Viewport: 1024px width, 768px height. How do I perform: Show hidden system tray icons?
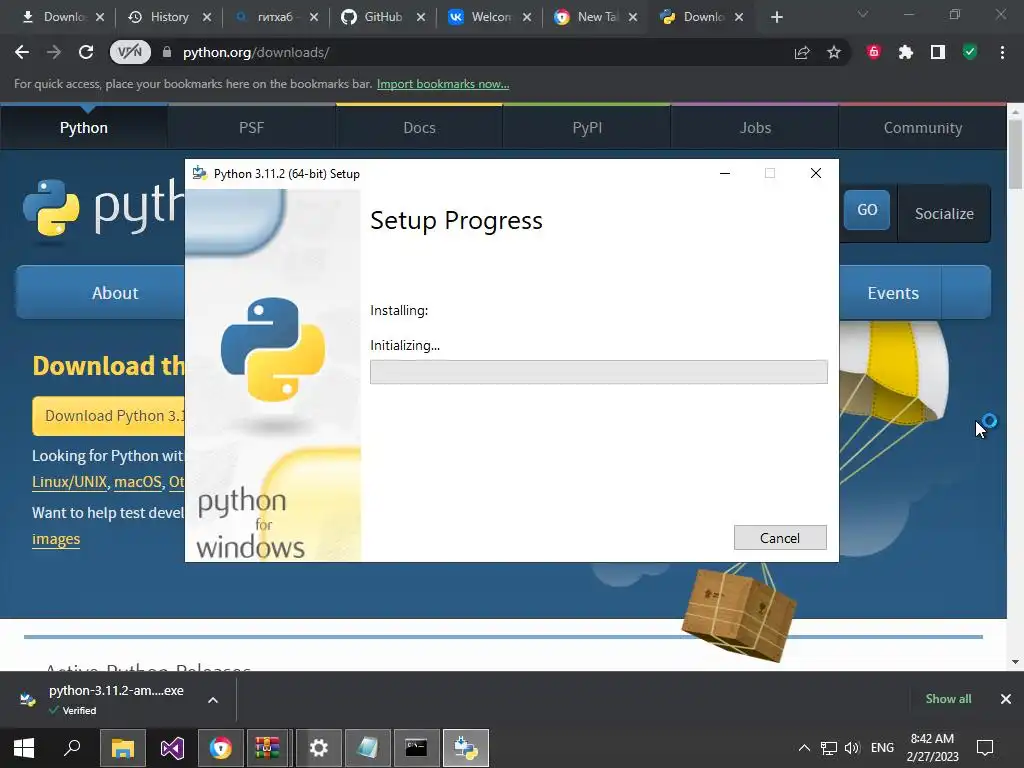[x=805, y=748]
